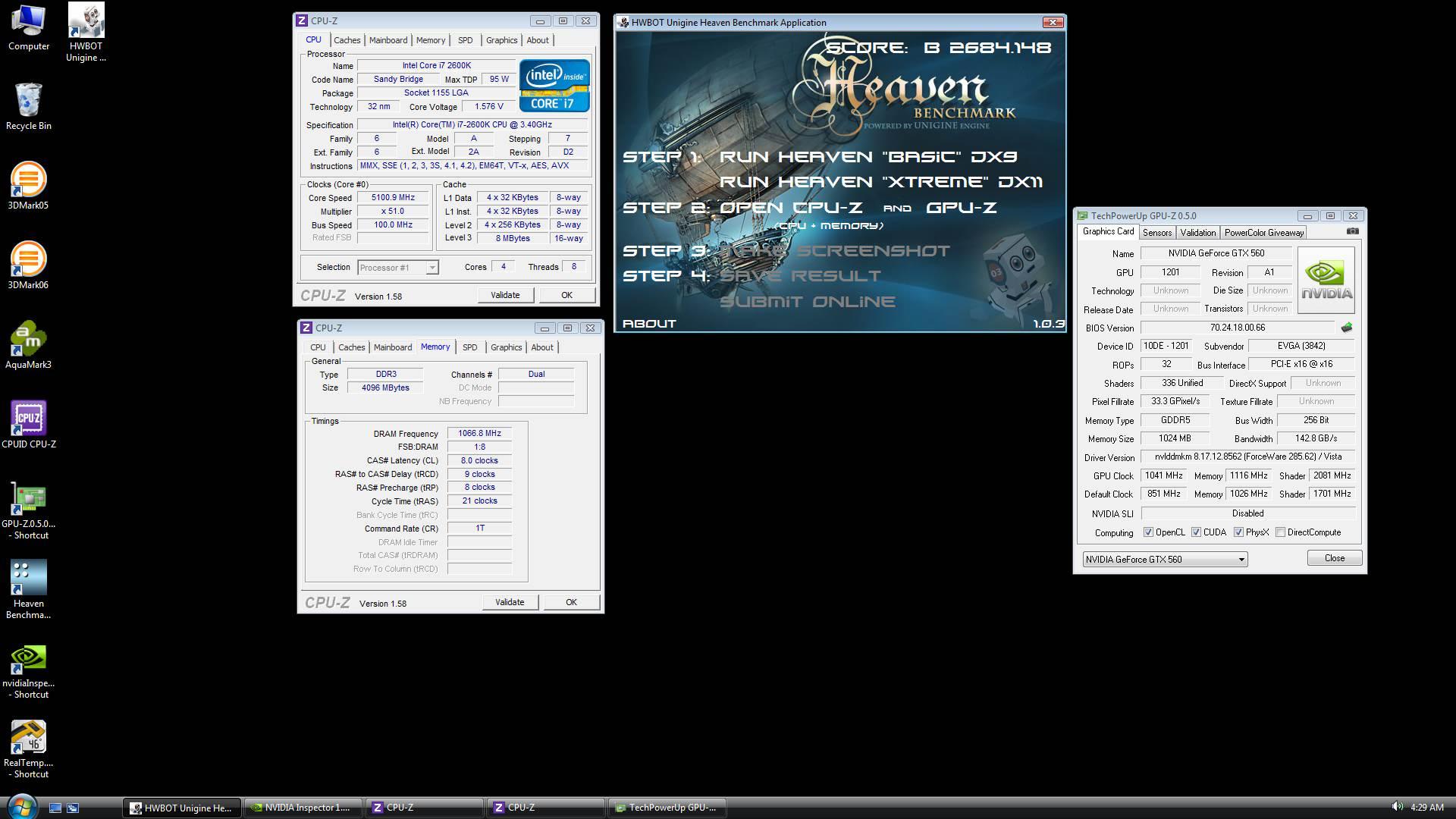Click Run Heaven "Basic" DX9
The height and width of the screenshot is (819, 1456).
pos(868,157)
